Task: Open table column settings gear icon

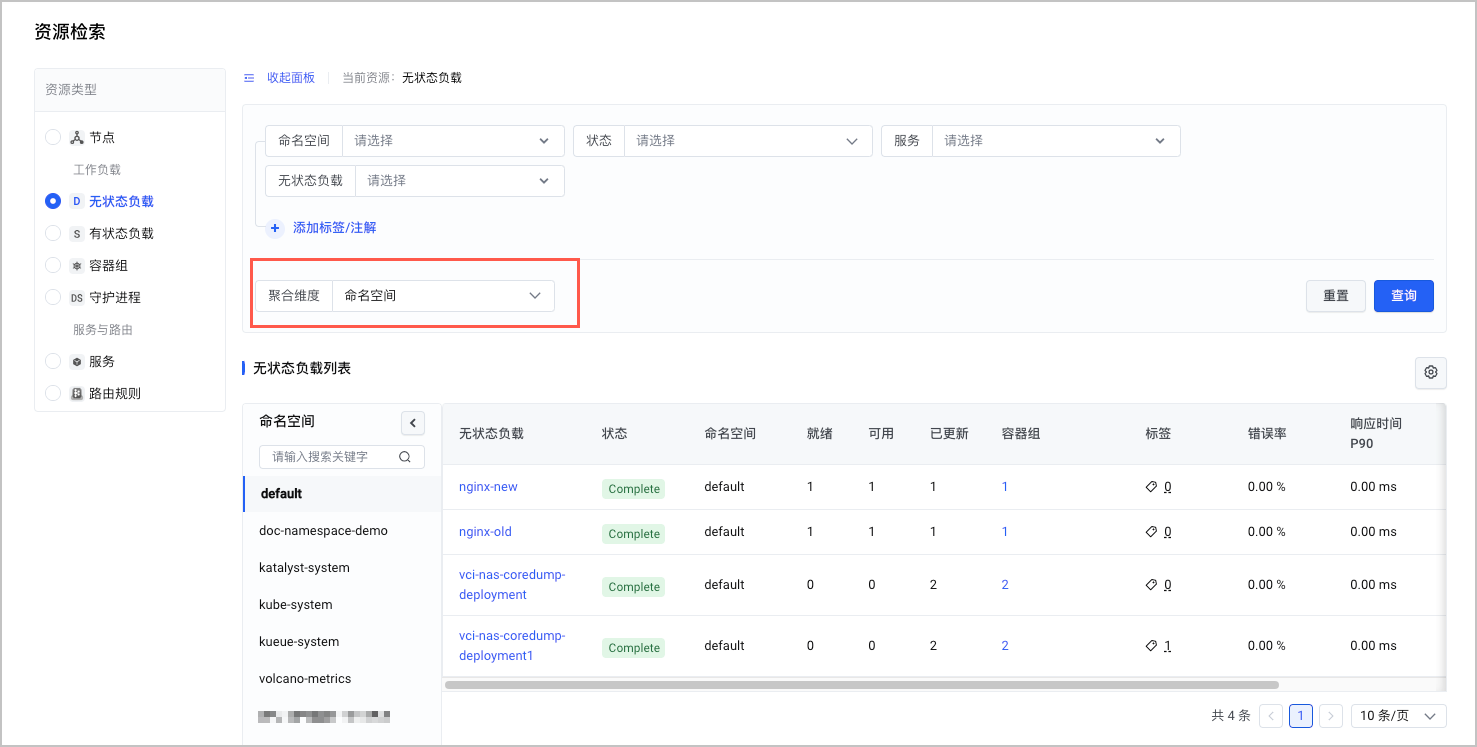Action: coord(1431,372)
